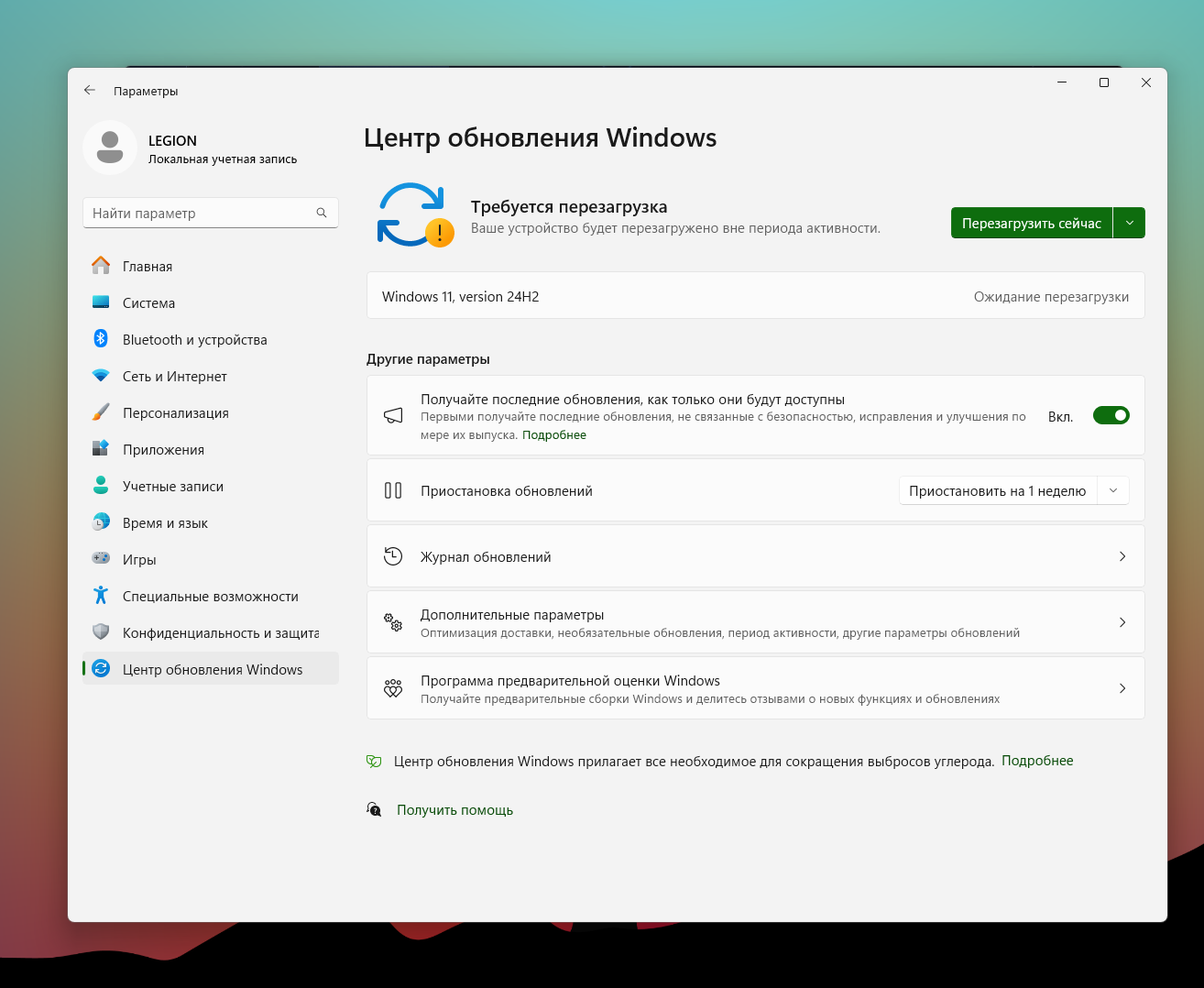Select Конфиденциальность и защита label
Image resolution: width=1204 pixels, height=988 pixels.
tap(221, 632)
